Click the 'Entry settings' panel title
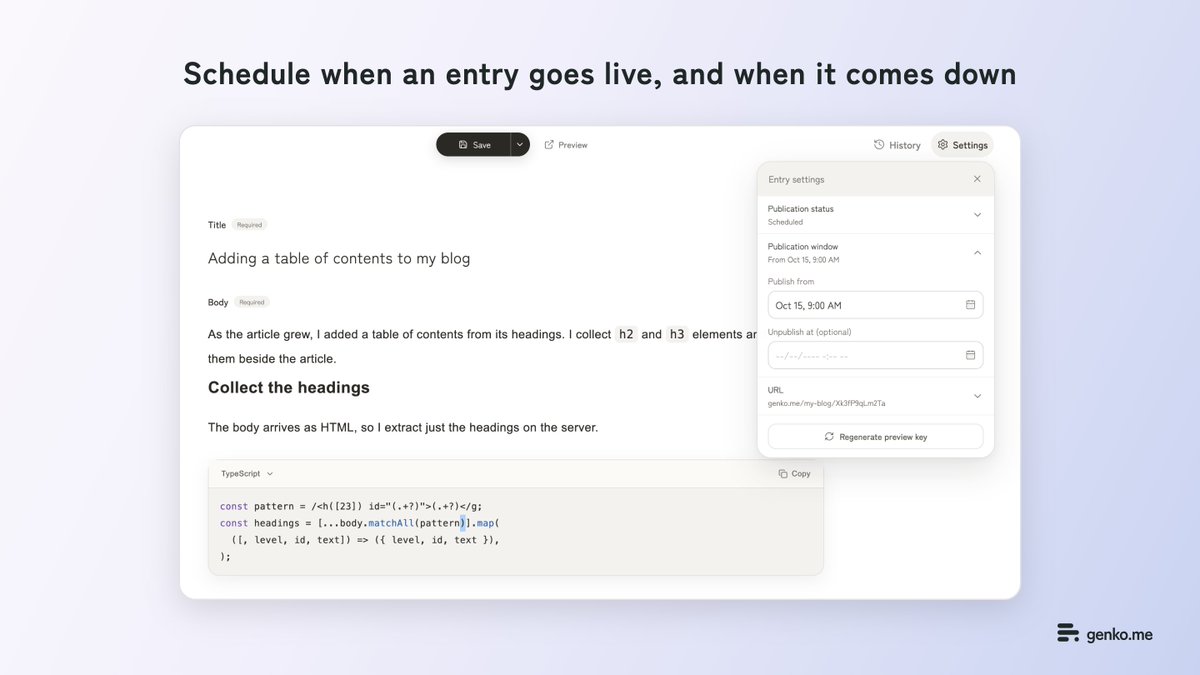This screenshot has height=675, width=1200. pos(796,180)
